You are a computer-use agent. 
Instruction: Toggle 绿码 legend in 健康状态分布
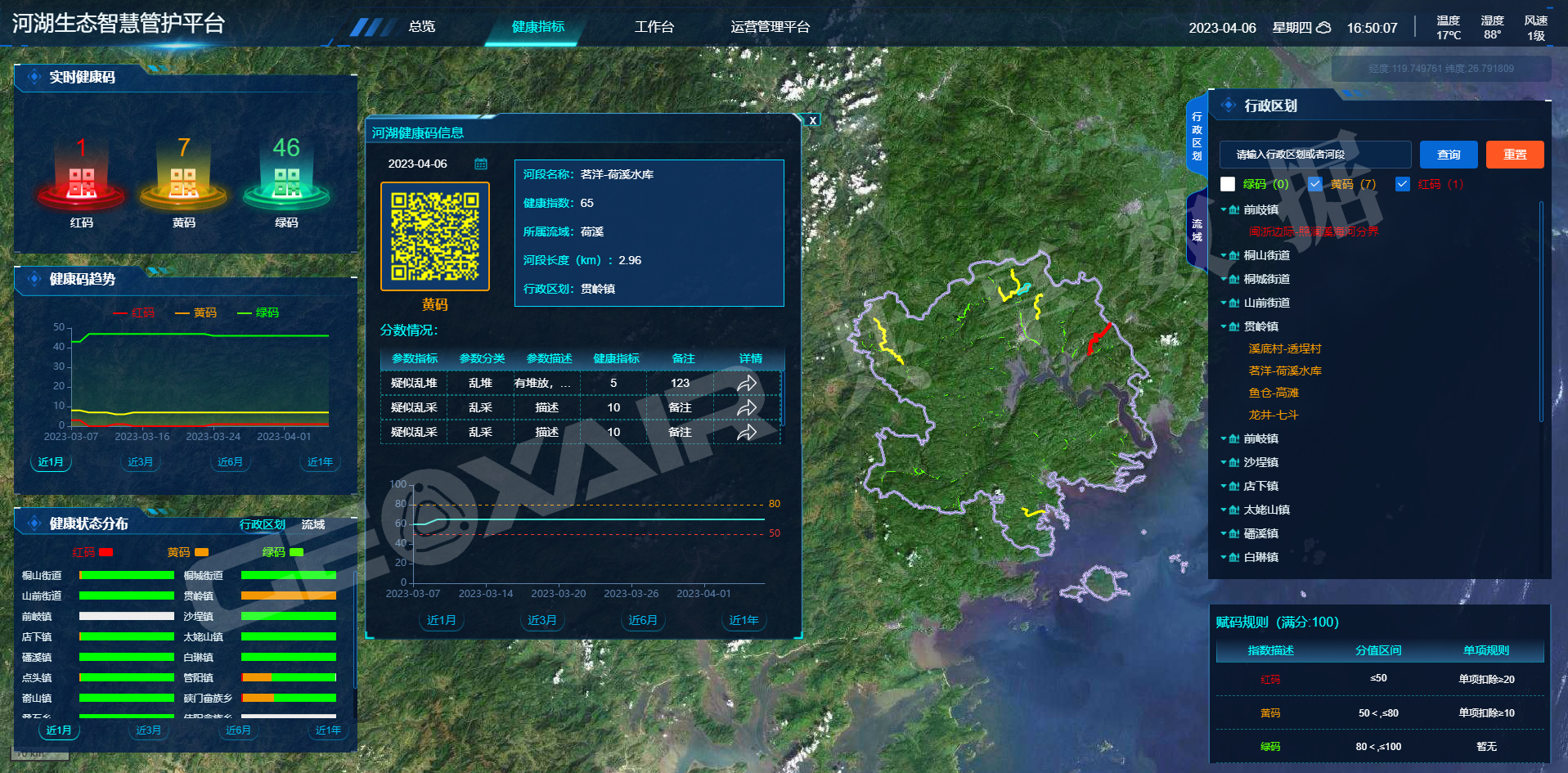pos(283,552)
